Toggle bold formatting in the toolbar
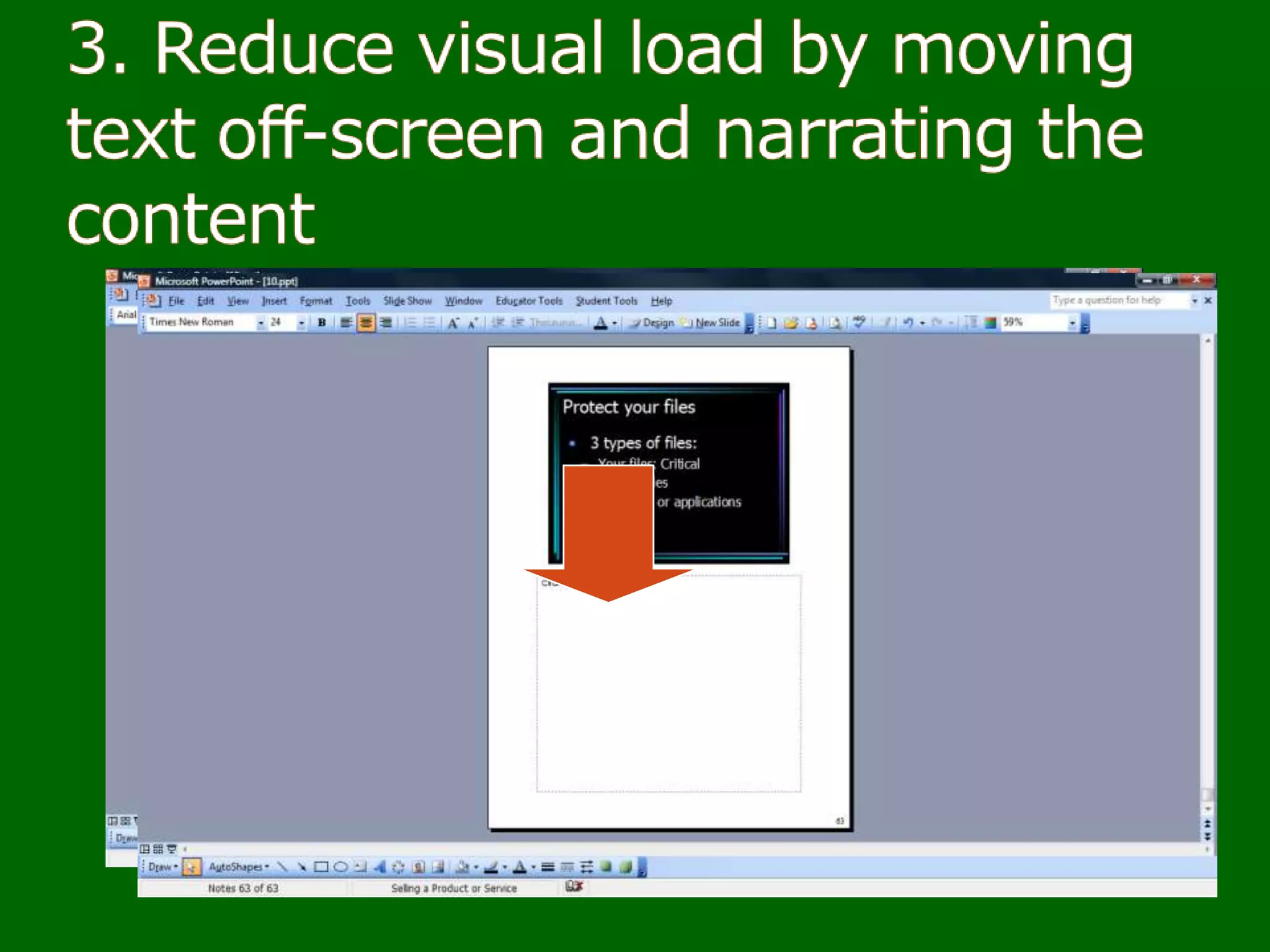The image size is (1270, 952). coord(321,322)
